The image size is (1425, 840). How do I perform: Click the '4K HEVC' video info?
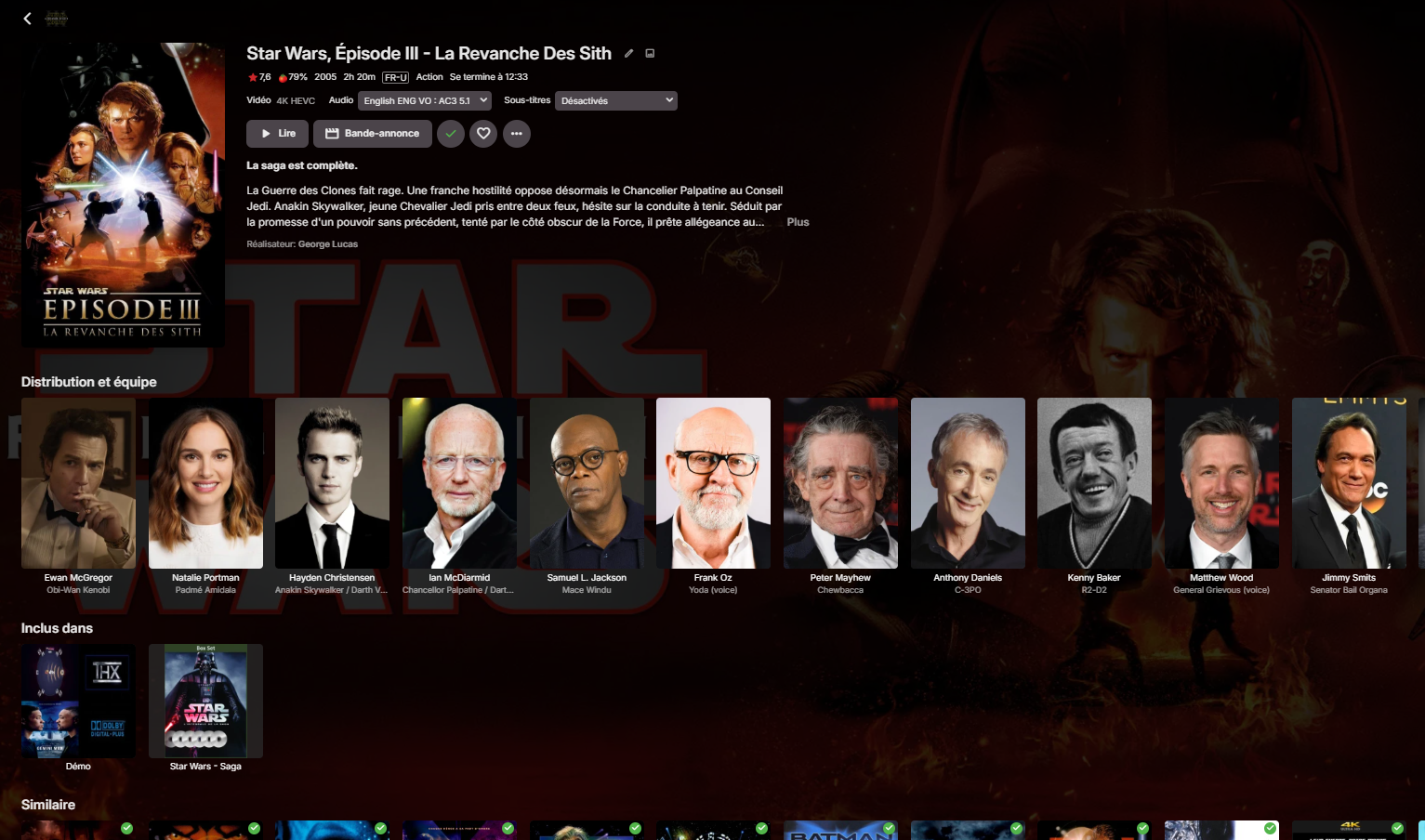296,100
